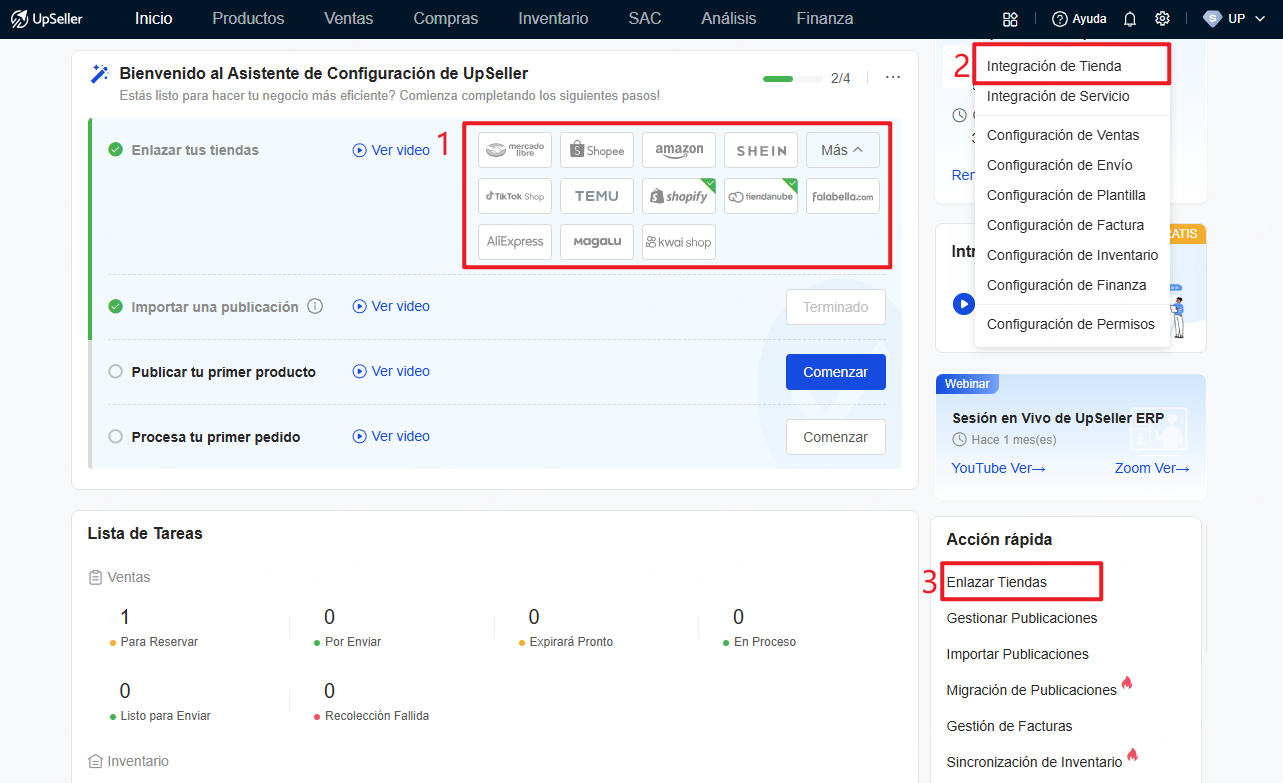The width and height of the screenshot is (1283, 783).
Task: Open the notifications bell
Action: [1130, 19]
